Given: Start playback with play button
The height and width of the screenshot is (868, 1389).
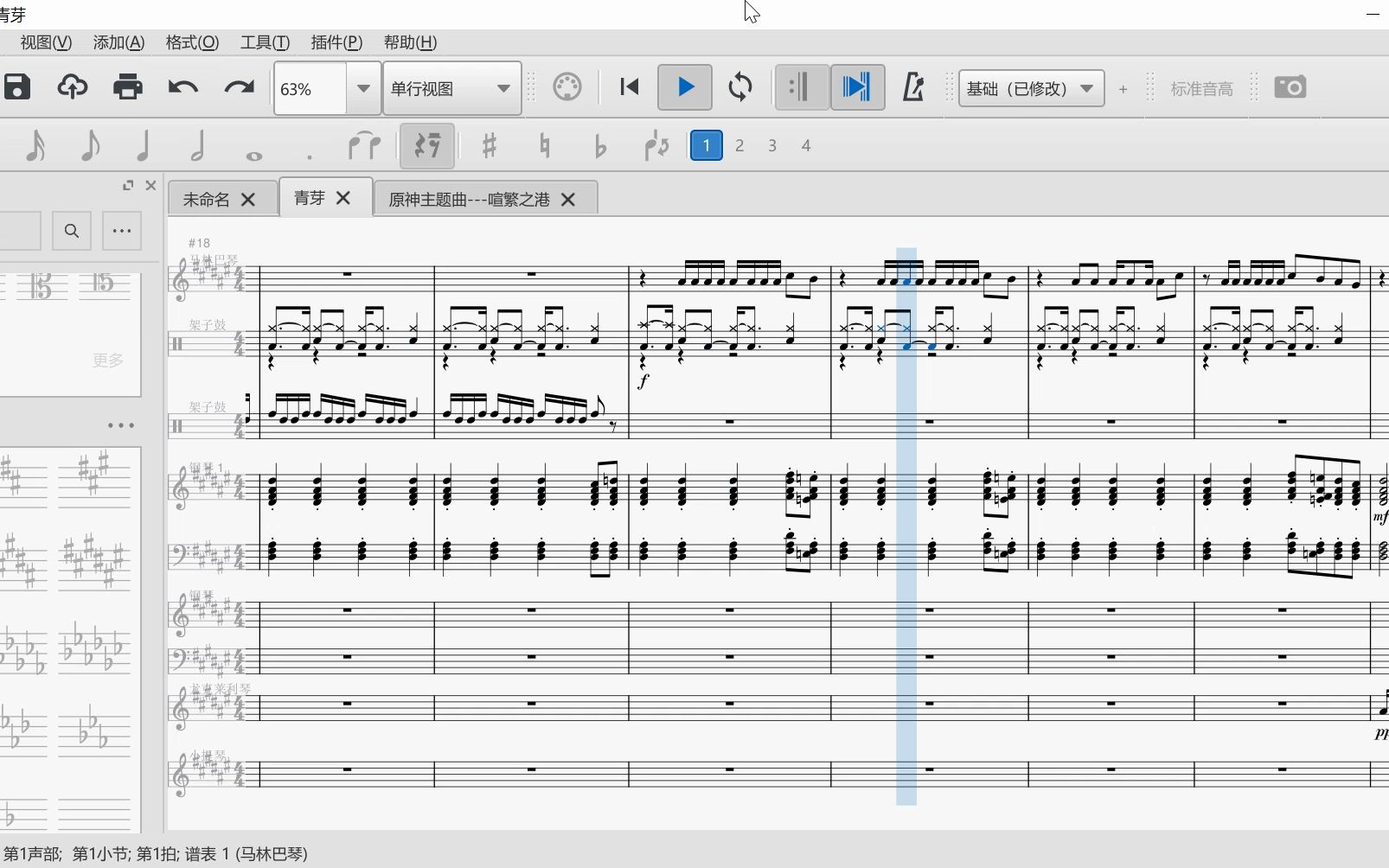Looking at the screenshot, I should (685, 87).
